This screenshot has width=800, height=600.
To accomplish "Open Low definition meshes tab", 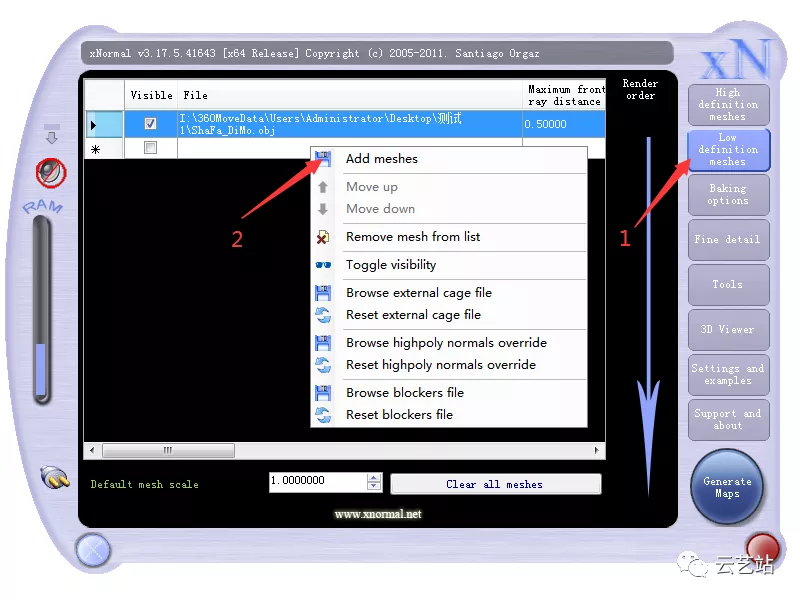I will [729, 149].
